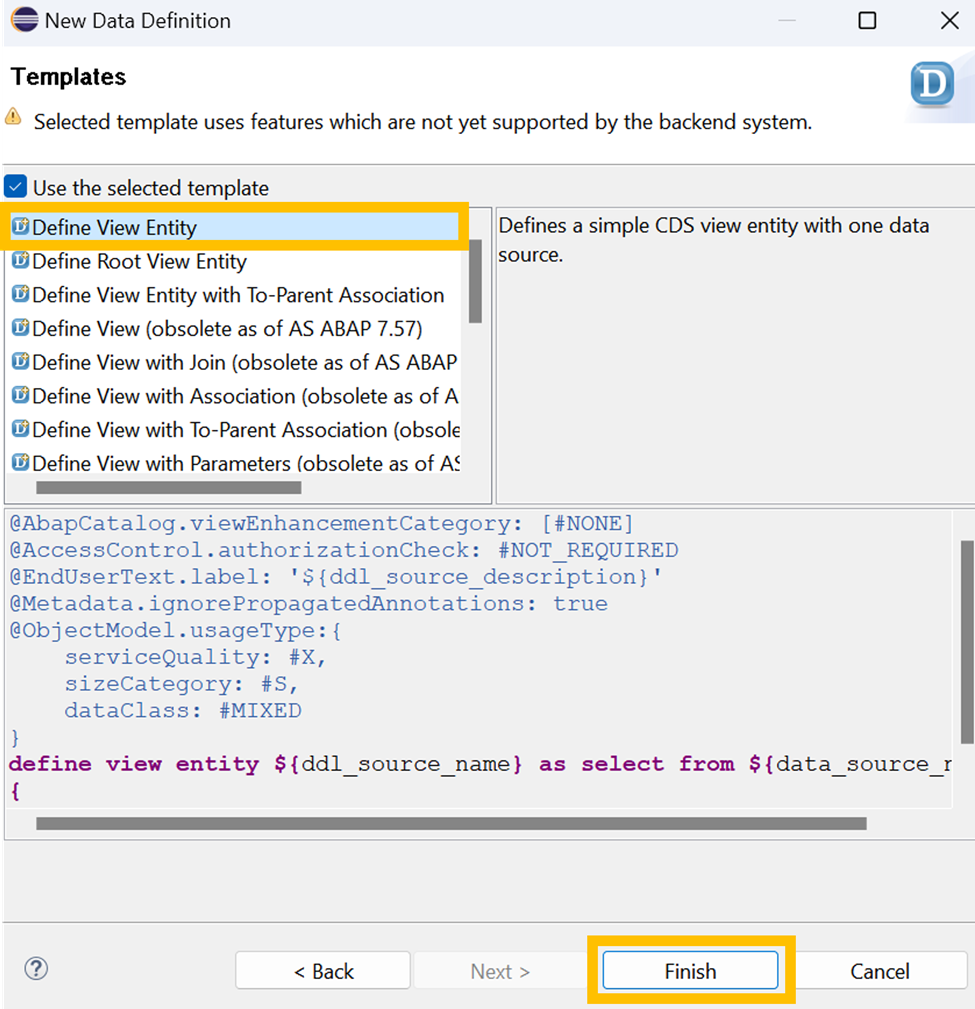Click icon beside To-Parent Association view entity template
This screenshot has width=975, height=1009.
coord(21,294)
